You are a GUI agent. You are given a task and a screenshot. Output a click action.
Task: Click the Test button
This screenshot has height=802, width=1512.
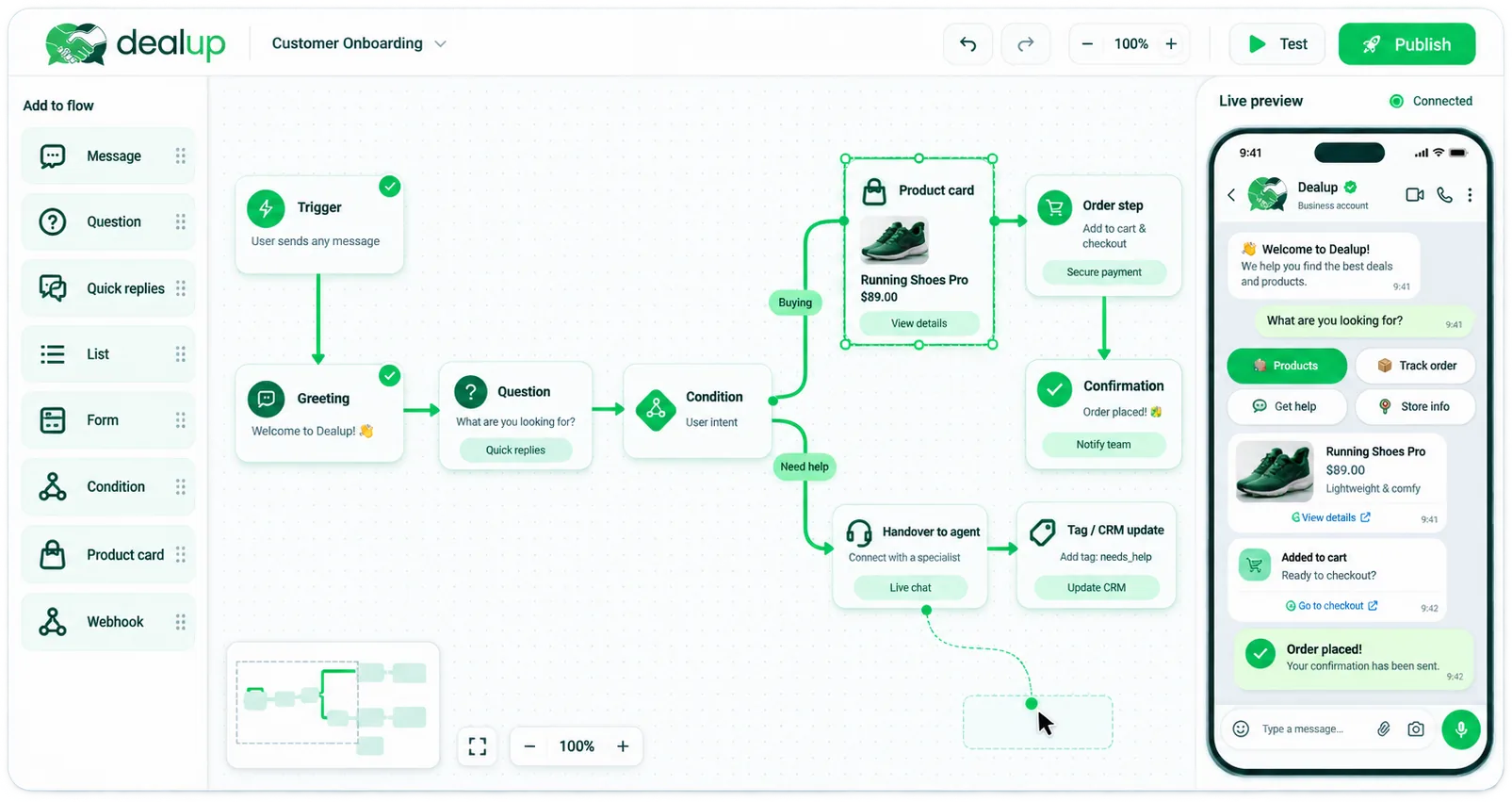click(1276, 44)
